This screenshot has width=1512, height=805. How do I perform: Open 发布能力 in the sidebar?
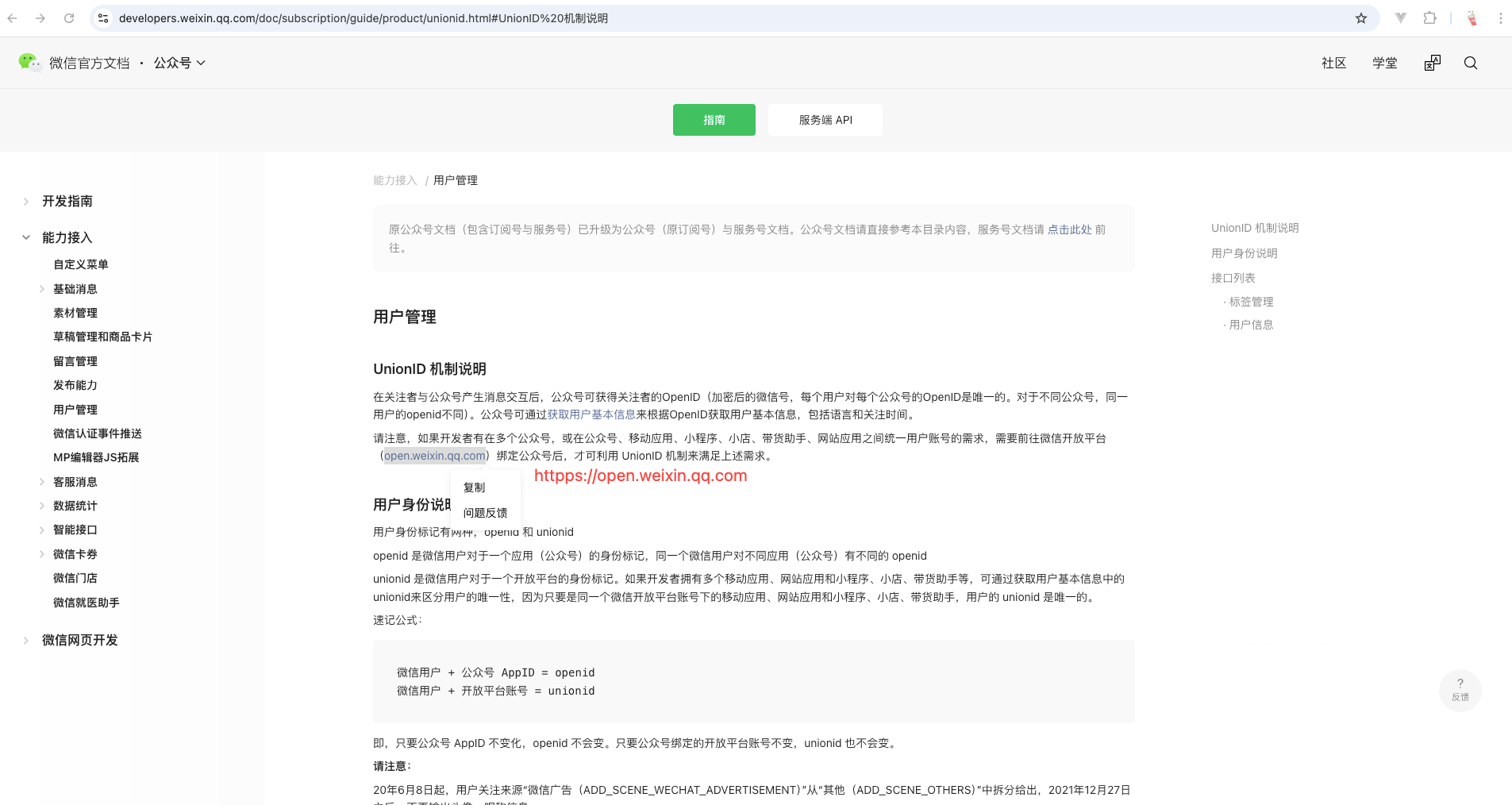click(x=75, y=385)
